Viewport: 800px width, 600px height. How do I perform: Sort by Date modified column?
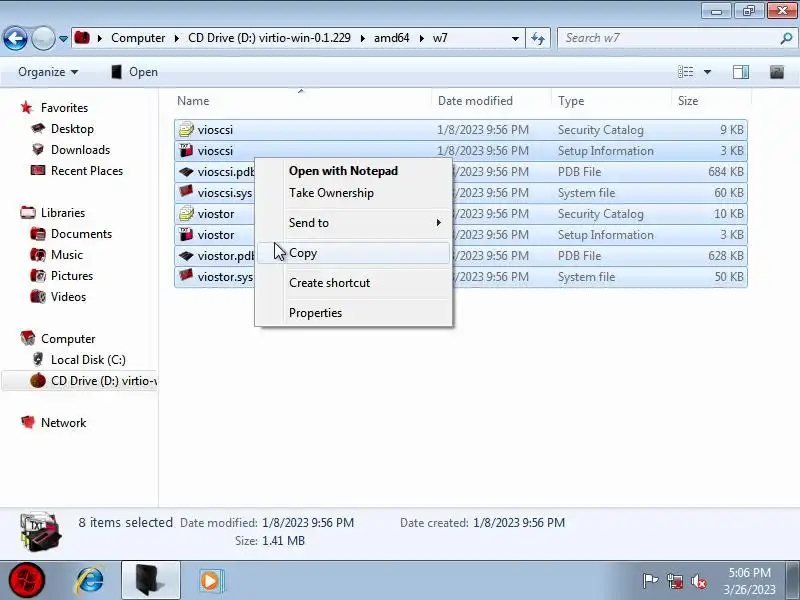tap(491, 101)
